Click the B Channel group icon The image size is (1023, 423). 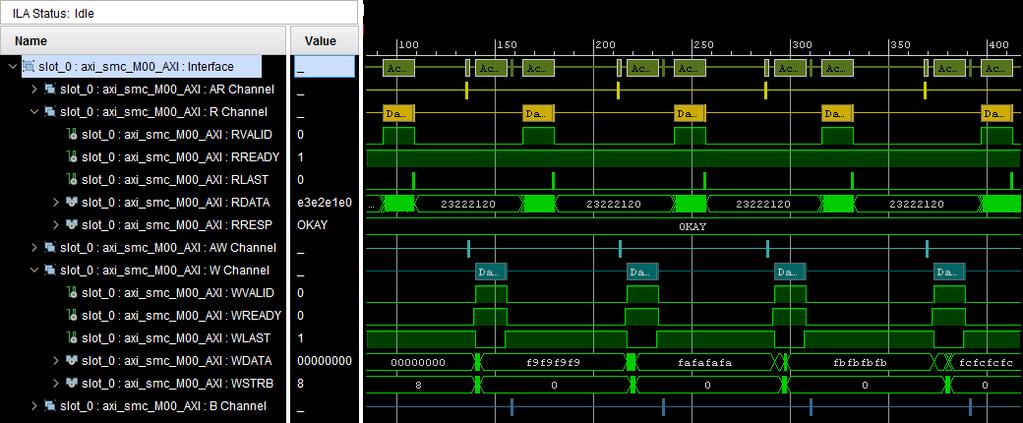pos(50,405)
